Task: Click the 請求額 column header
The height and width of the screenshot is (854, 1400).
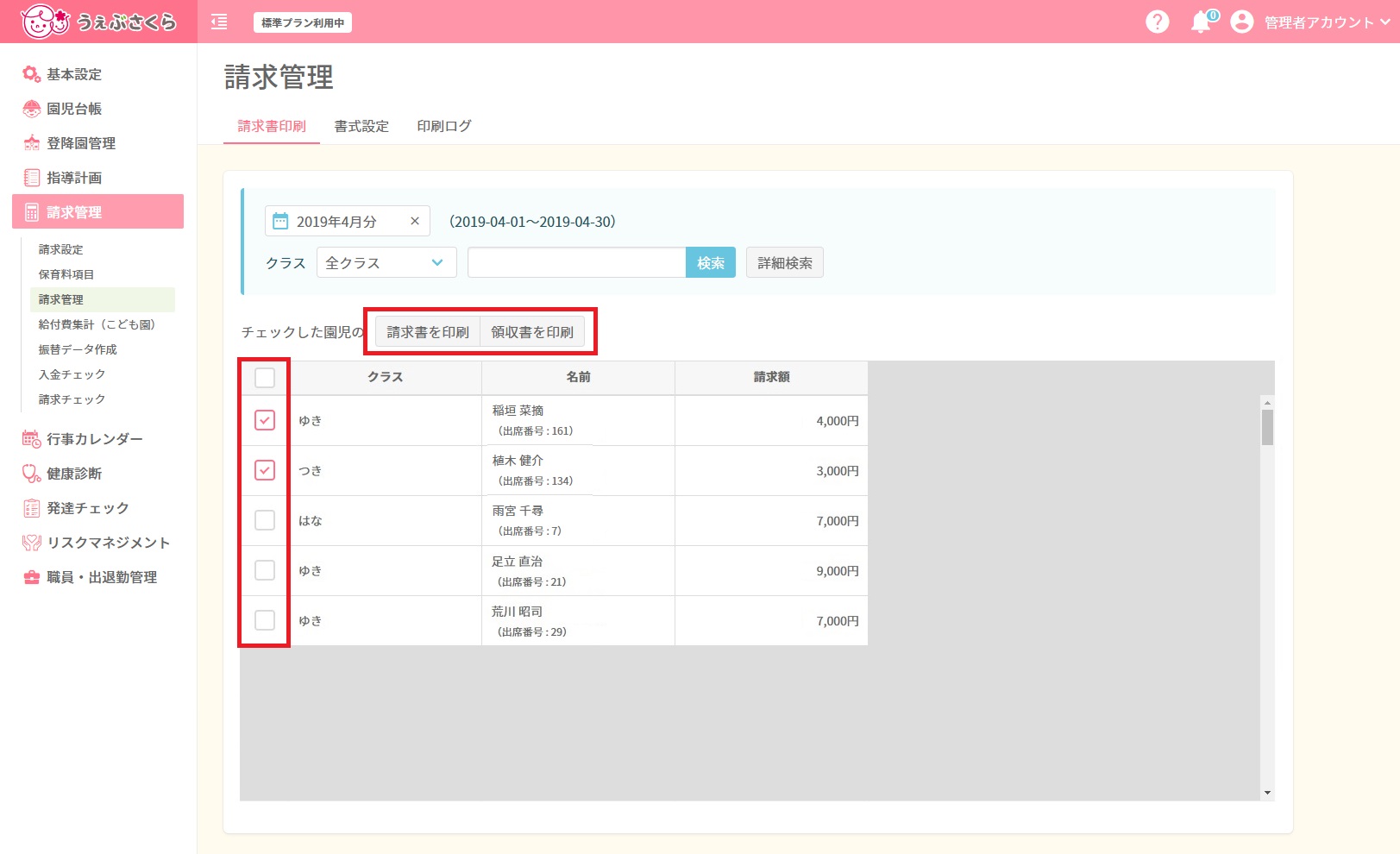Action: [x=771, y=378]
